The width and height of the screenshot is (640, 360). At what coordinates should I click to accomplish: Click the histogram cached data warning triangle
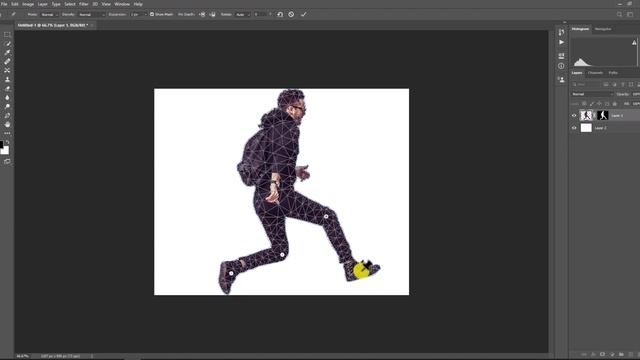[x=634, y=42]
